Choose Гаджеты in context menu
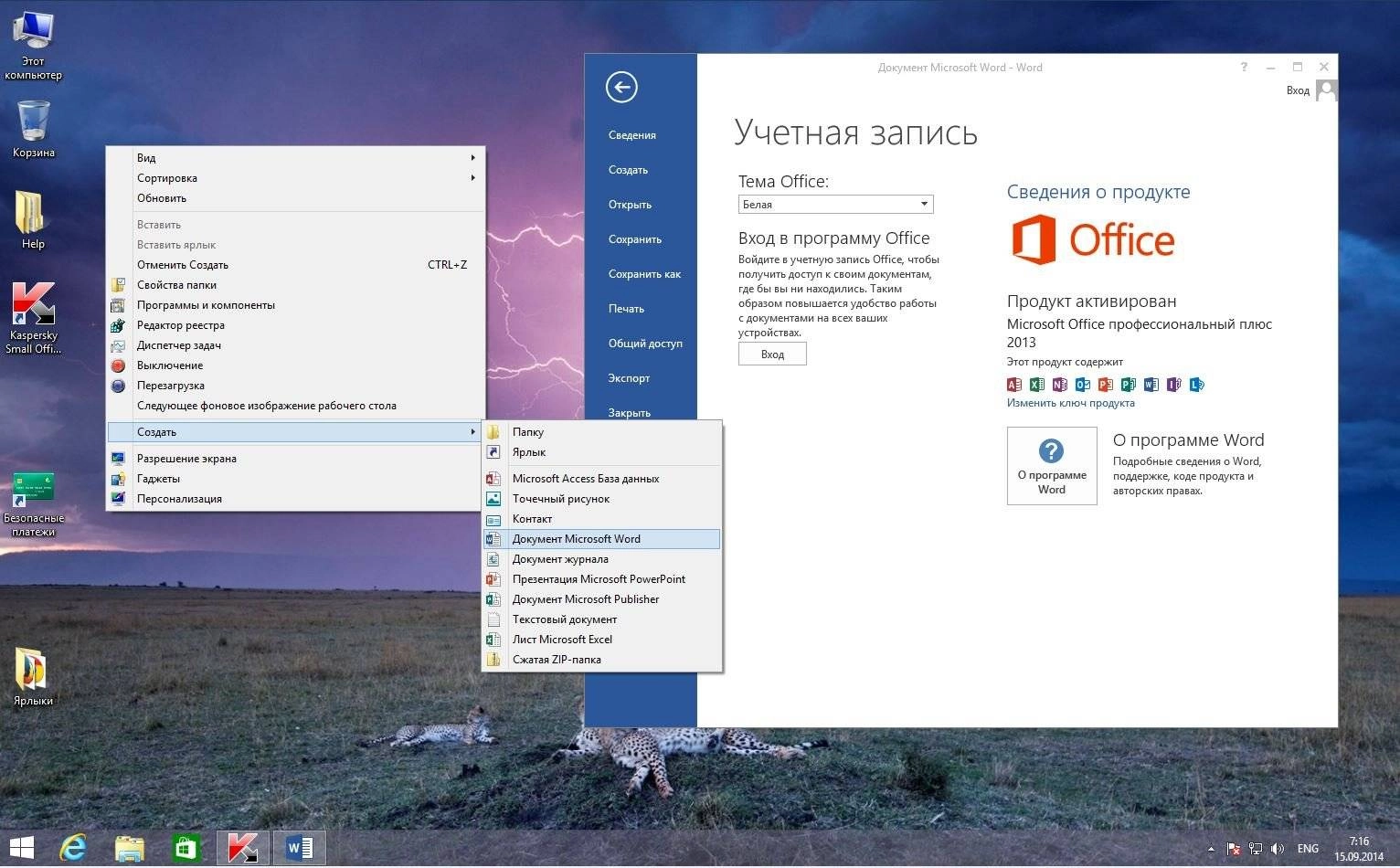 pyautogui.click(x=296, y=479)
